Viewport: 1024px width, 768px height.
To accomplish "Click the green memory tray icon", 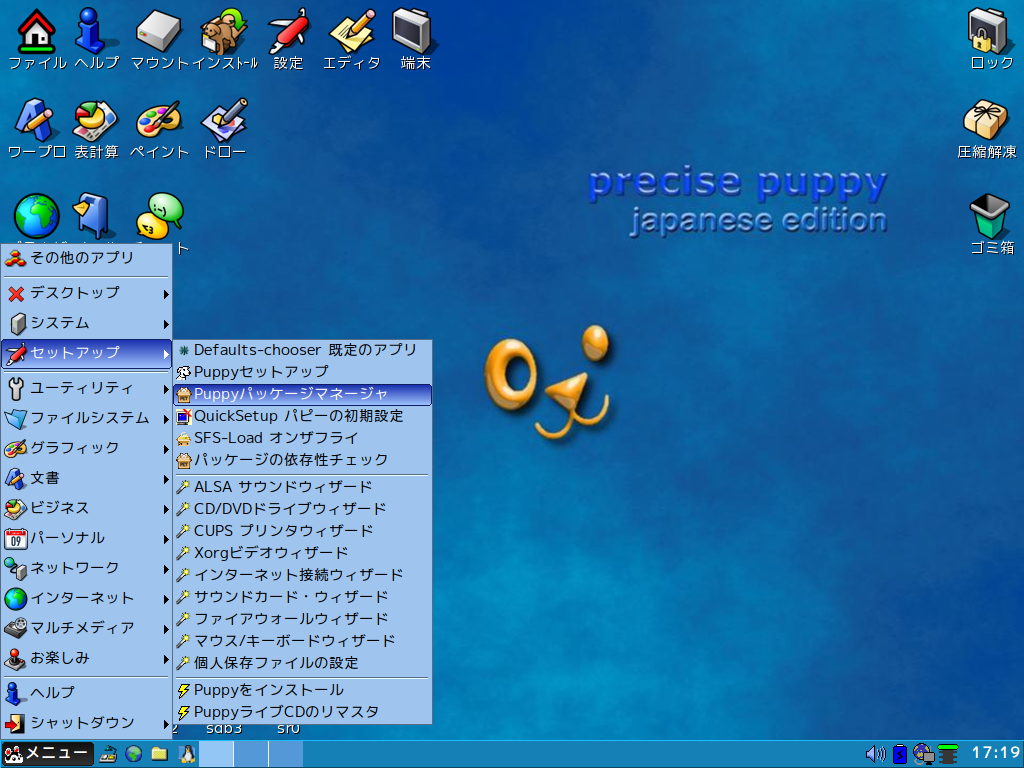I will click(x=948, y=754).
